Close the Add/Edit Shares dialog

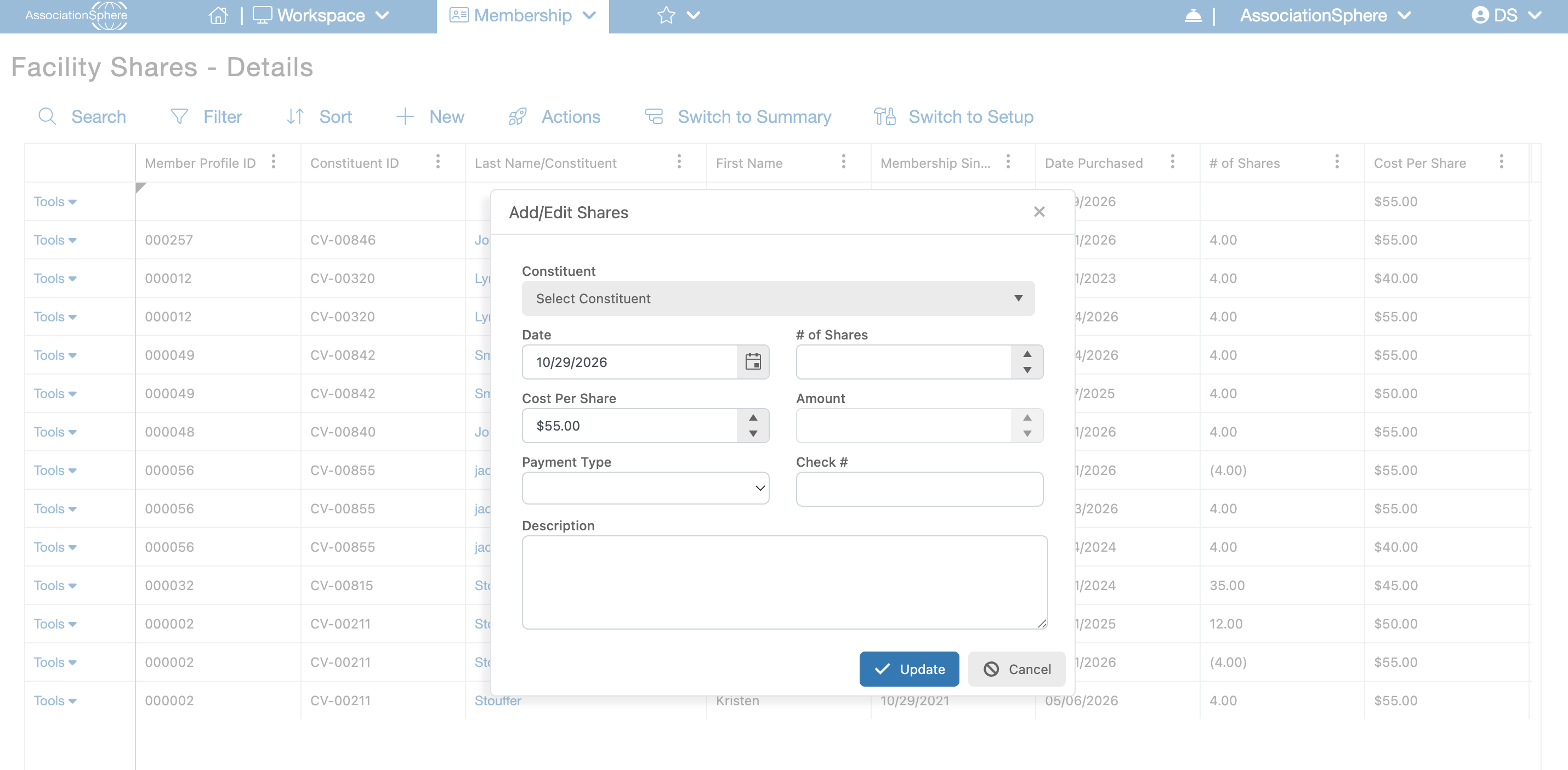(1039, 212)
